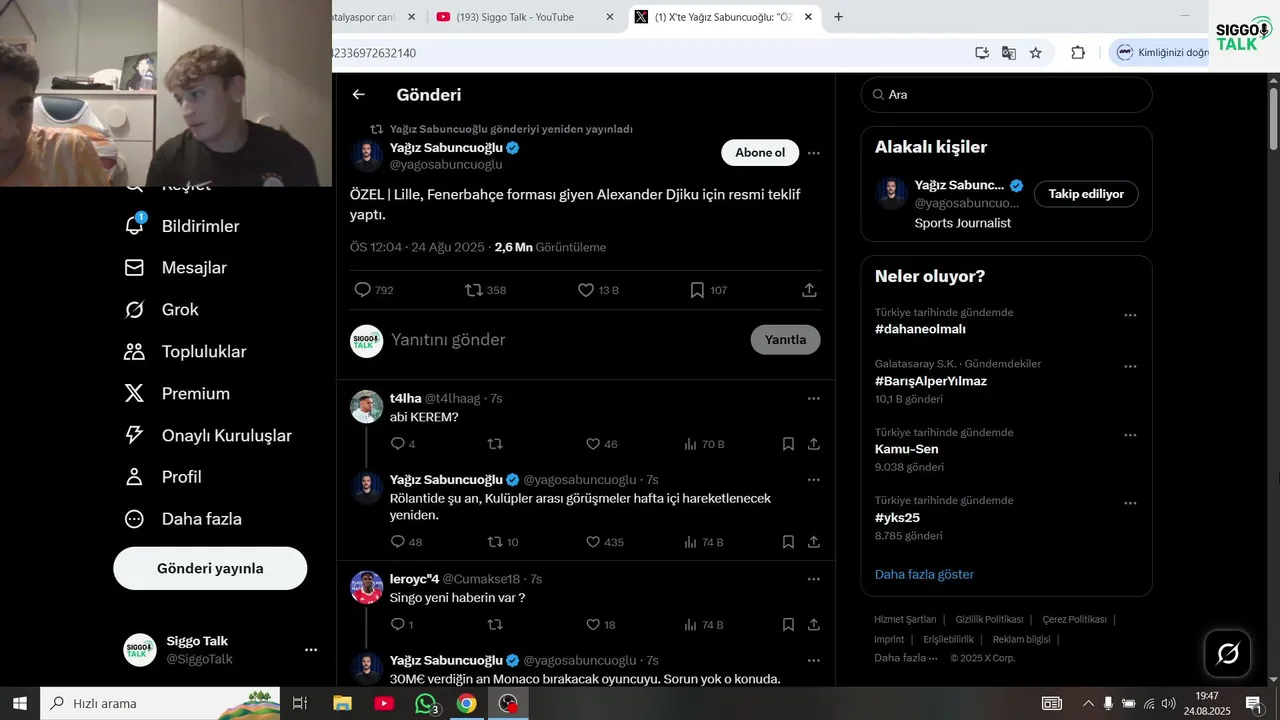Switch to Siggo Talk YouTube tab
Image resolution: width=1280 pixels, height=720 pixels.
tap(525, 17)
